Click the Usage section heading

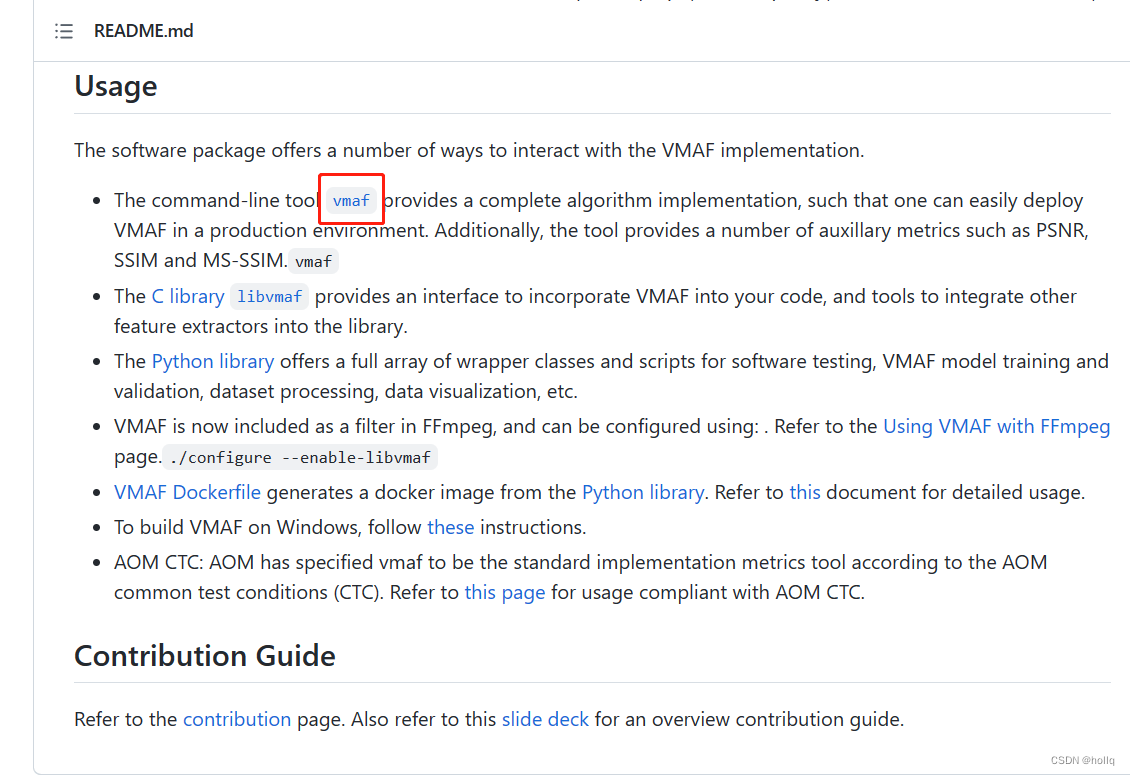pyautogui.click(x=115, y=87)
